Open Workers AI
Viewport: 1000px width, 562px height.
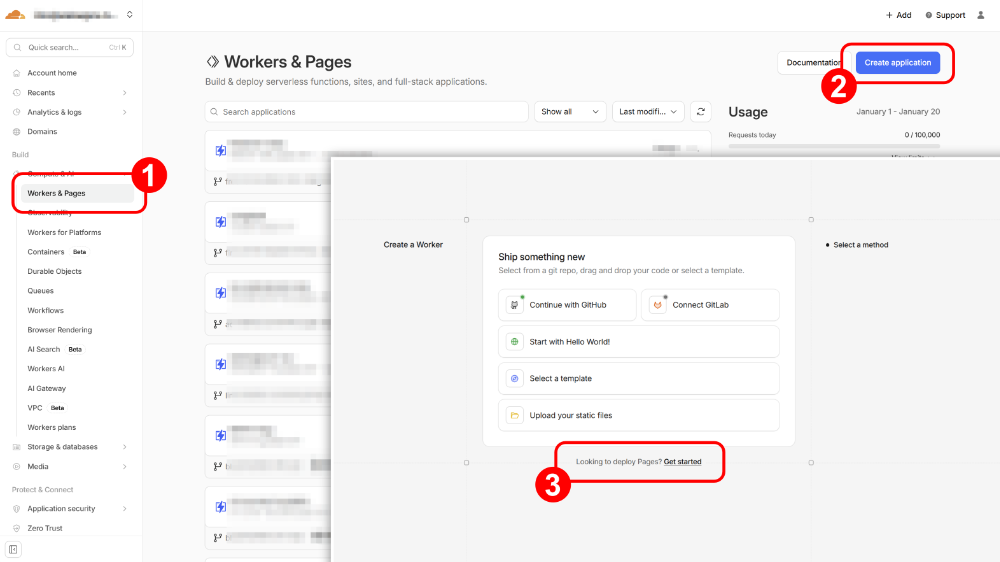point(46,369)
